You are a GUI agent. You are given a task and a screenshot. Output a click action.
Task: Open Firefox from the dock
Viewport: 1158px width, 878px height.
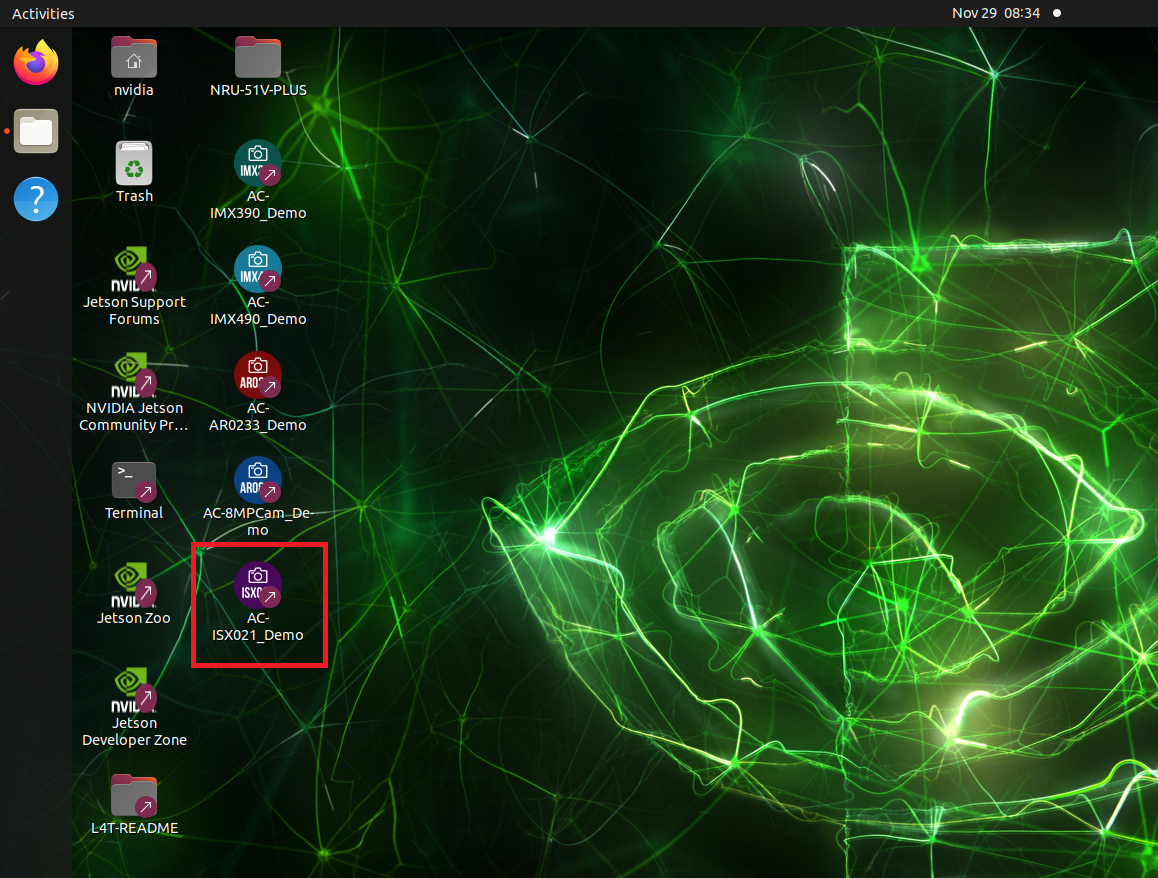pos(36,63)
